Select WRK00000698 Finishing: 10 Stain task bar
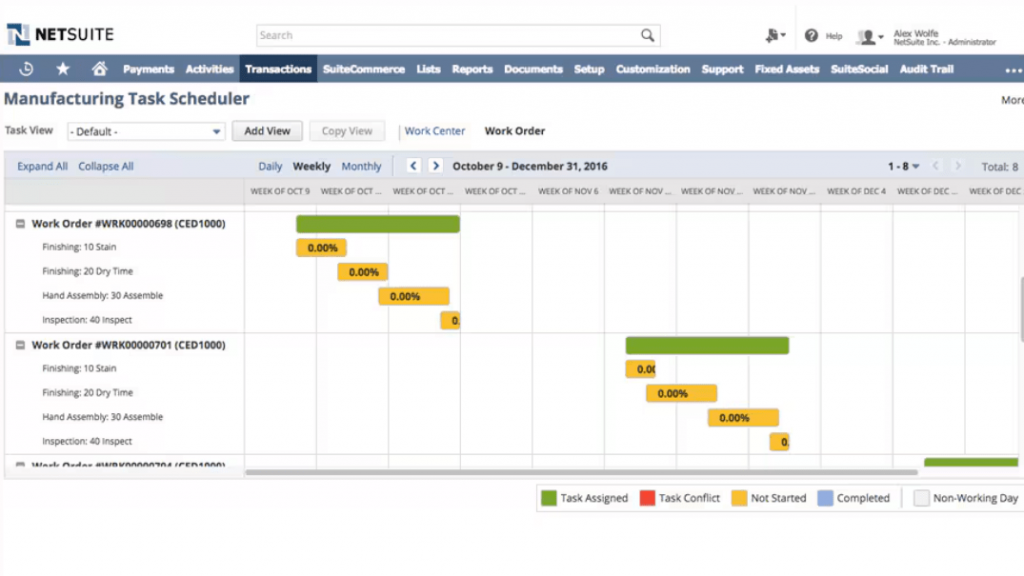This screenshot has width=1024, height=576. pos(321,248)
